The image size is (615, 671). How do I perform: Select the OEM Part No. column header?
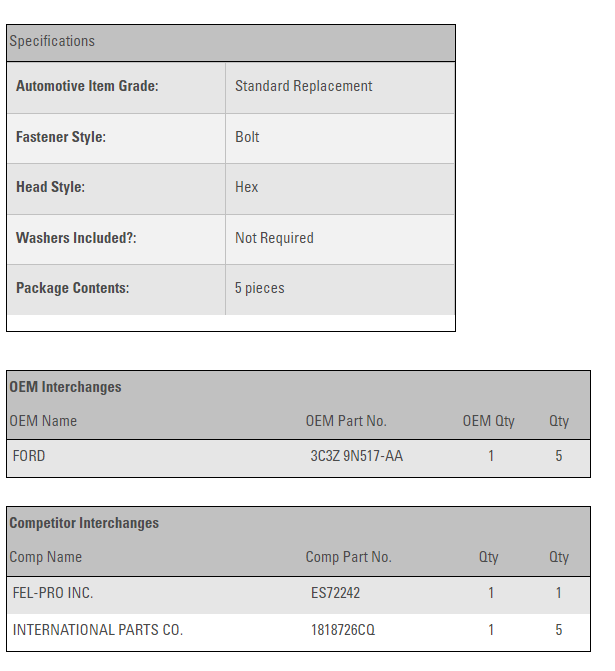coord(345,421)
